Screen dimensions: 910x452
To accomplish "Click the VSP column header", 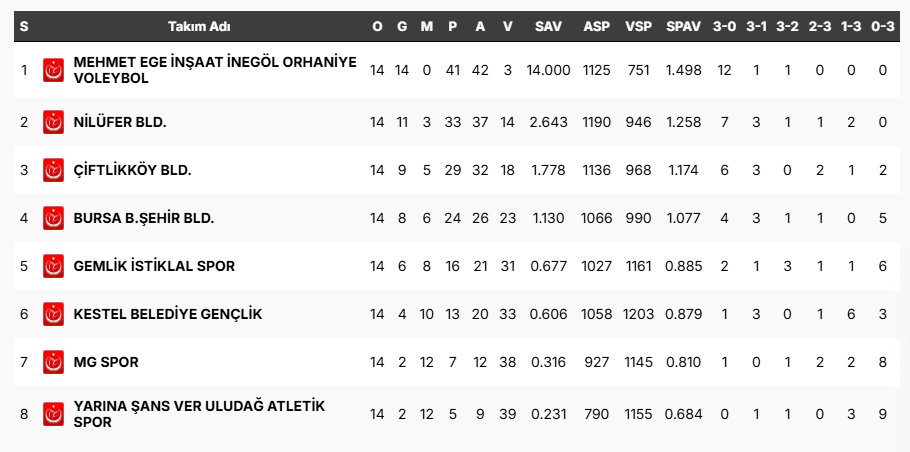I will 638,27.
